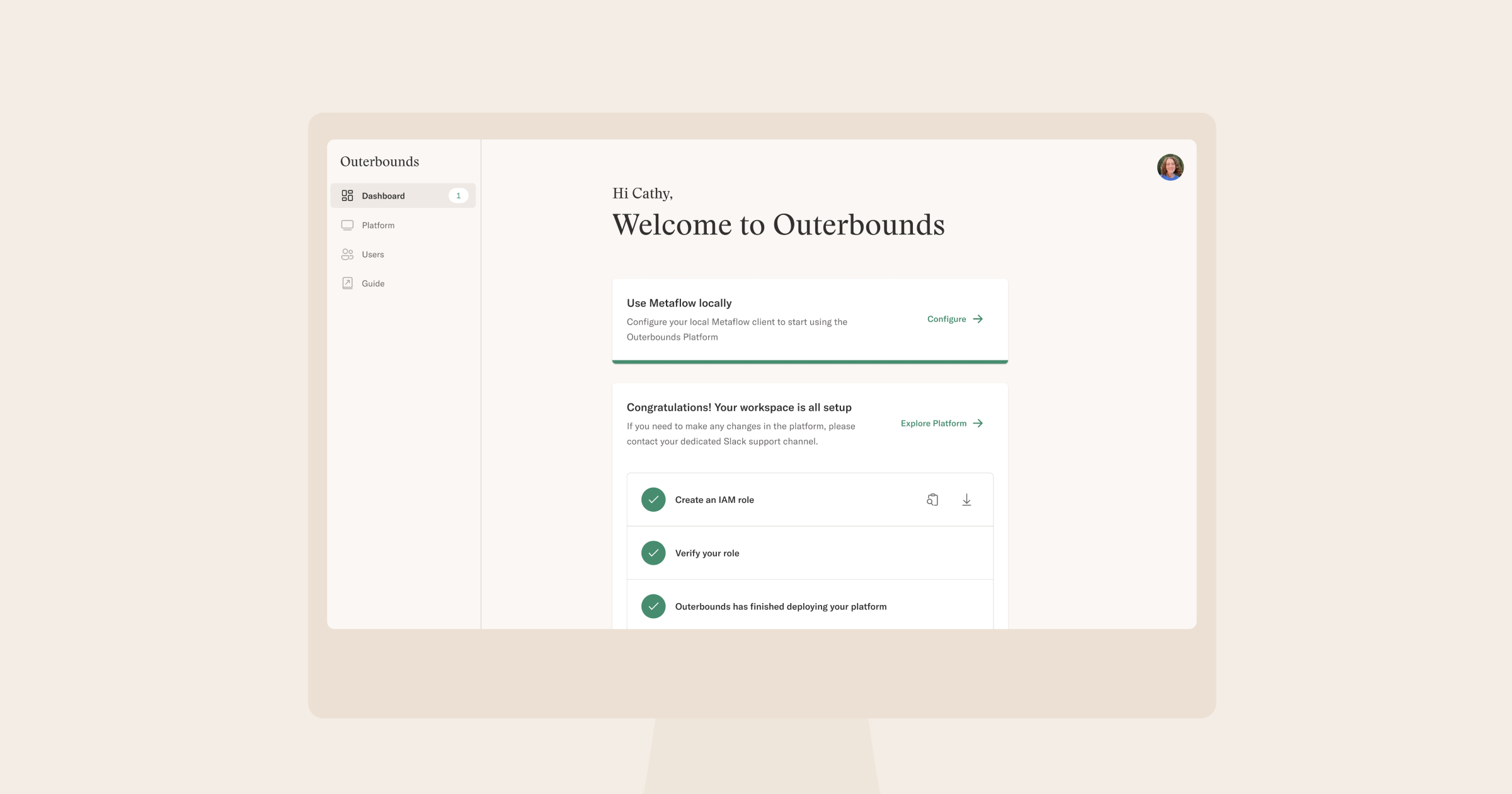The height and width of the screenshot is (794, 1512).
Task: Click the finished deploying platform checkmark
Action: tap(653, 606)
